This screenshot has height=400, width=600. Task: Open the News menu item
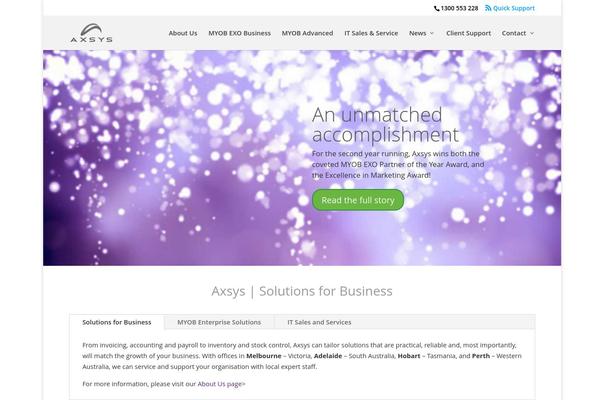coord(417,33)
